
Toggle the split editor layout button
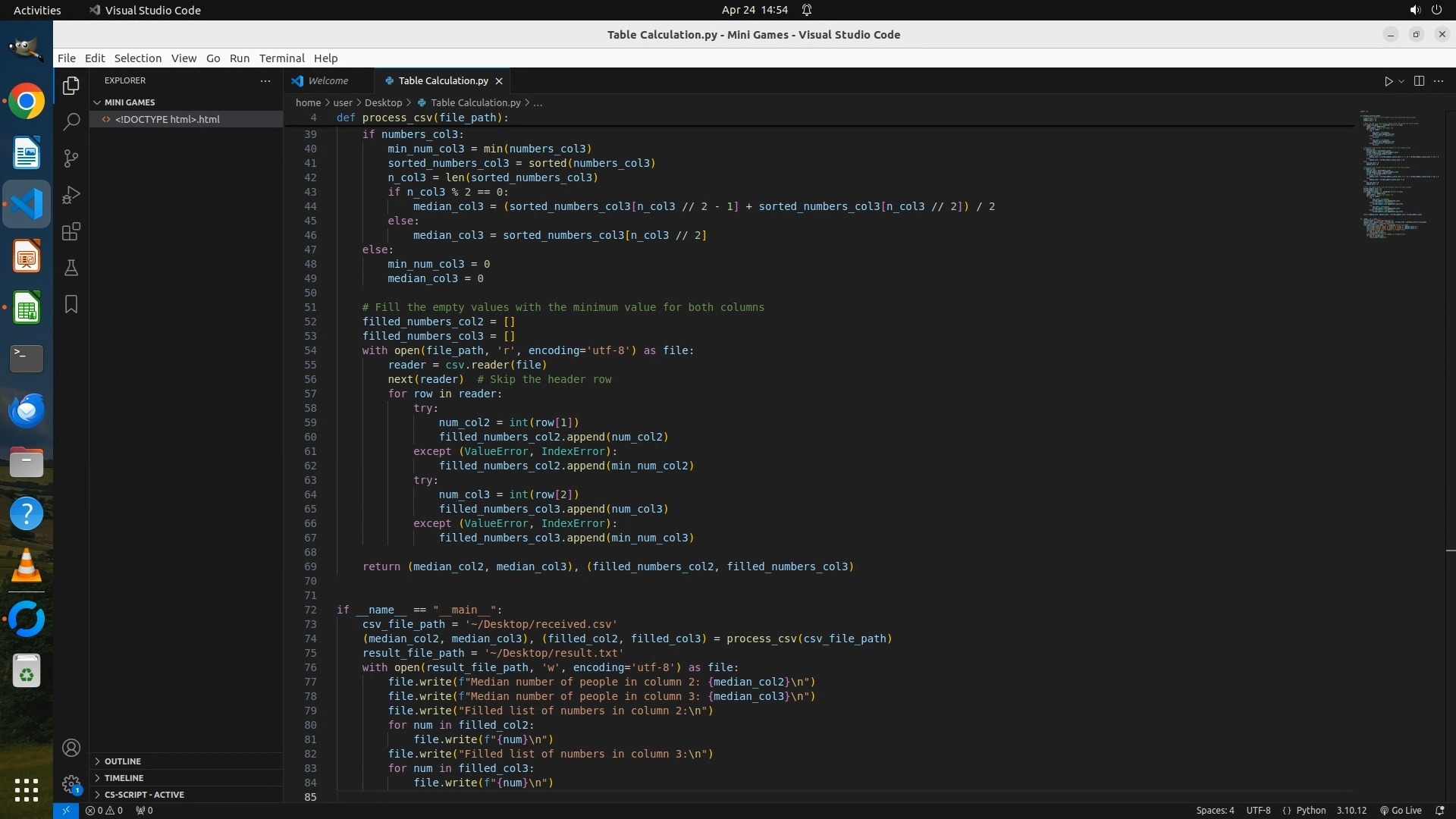tap(1419, 81)
